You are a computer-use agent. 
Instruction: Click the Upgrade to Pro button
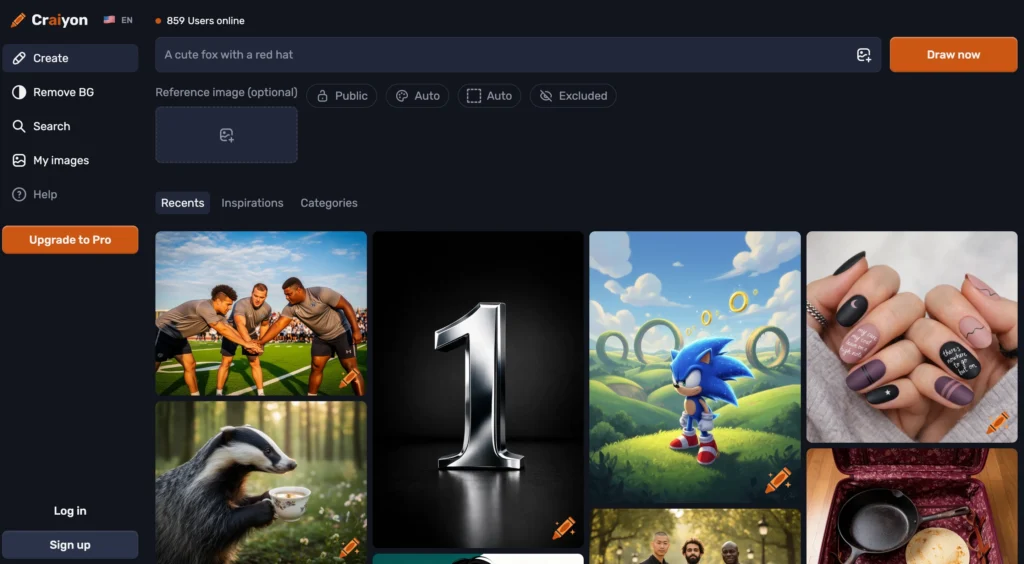[x=70, y=240]
